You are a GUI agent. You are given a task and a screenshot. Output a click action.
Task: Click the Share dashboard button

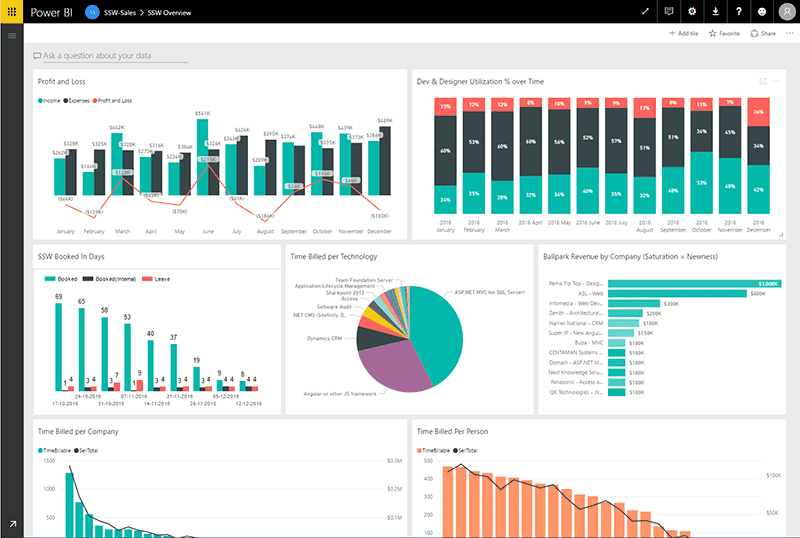click(763, 34)
